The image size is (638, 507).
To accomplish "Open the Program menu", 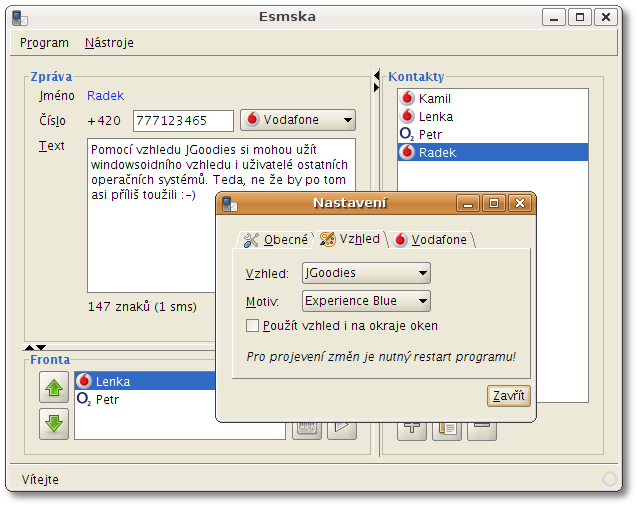I will pos(44,43).
